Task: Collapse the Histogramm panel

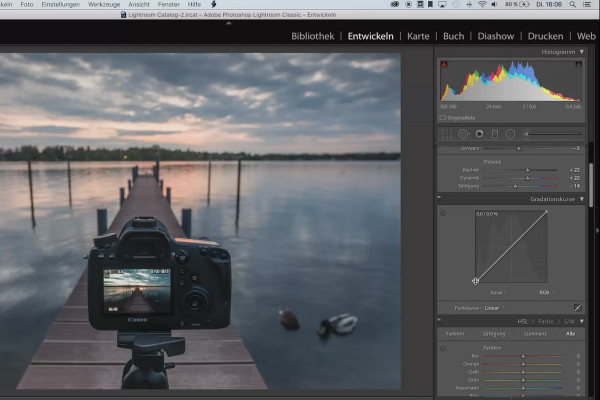Action: 582,52
